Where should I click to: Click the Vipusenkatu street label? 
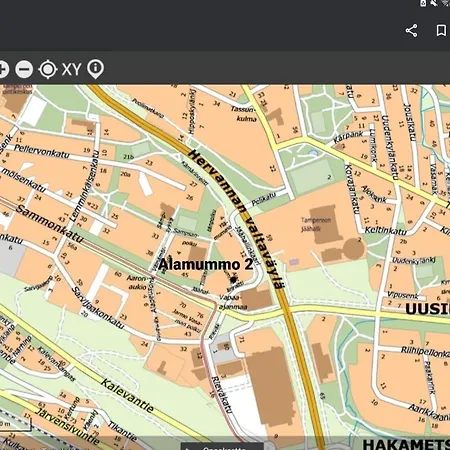coord(403,295)
